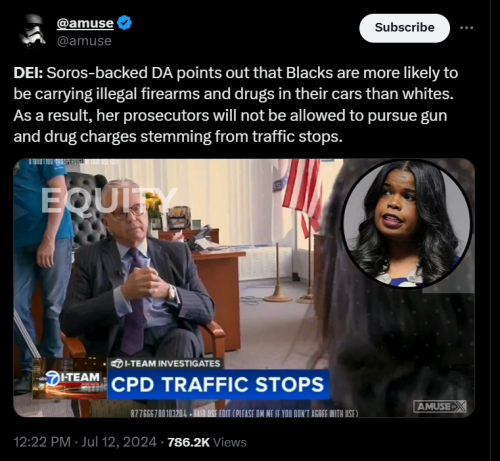500x461 pixels.
Task: Click the blue verified badge
Action: pyautogui.click(x=125, y=23)
